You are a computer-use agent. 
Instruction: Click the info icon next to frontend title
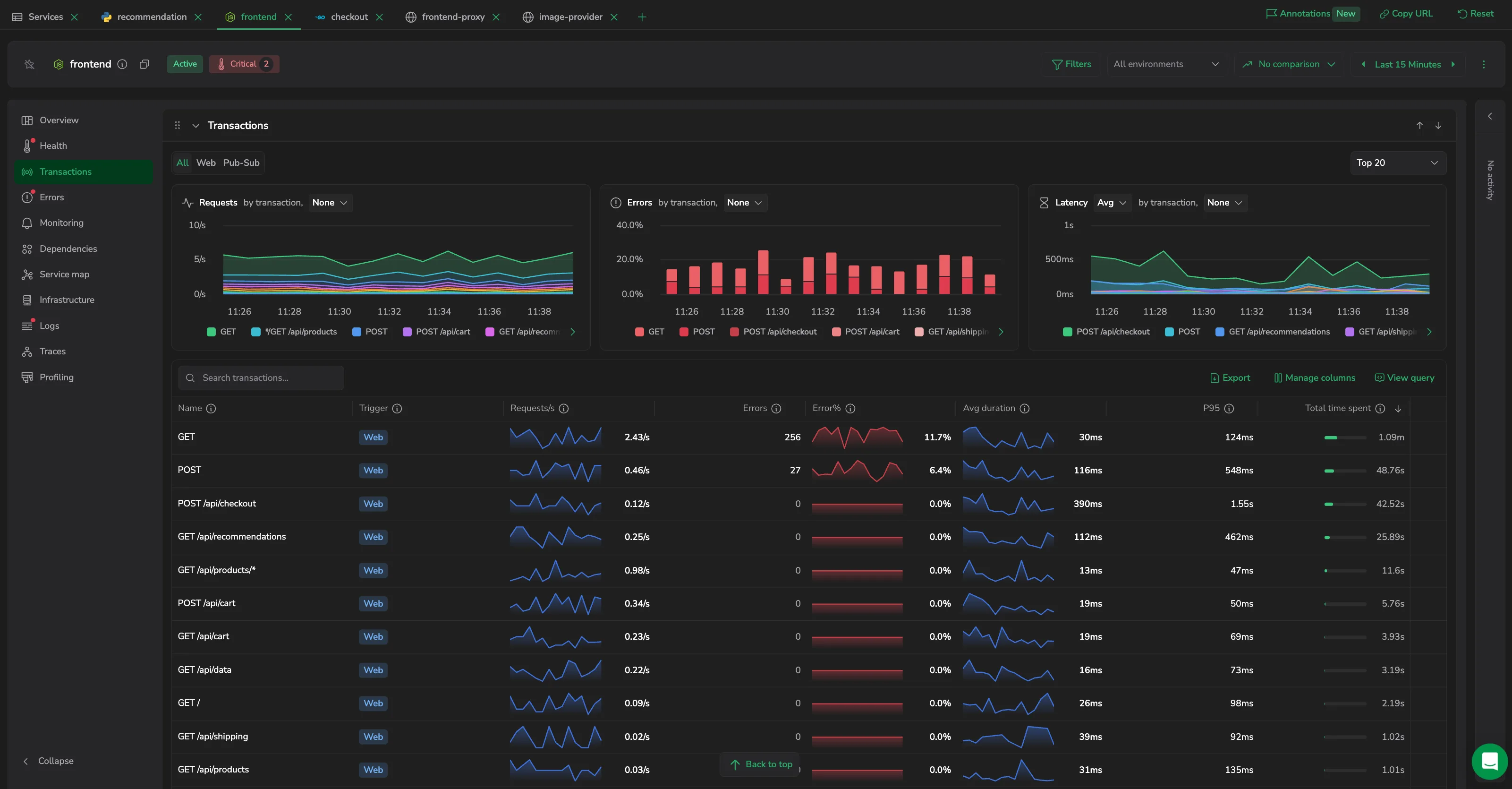[122, 64]
